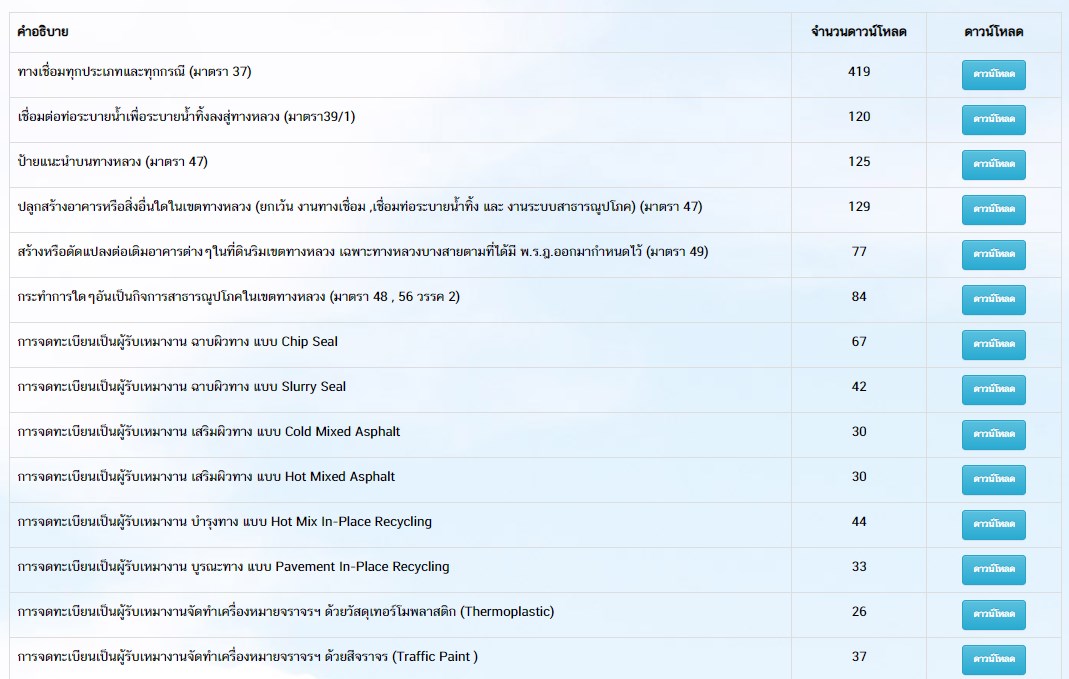Download the Chip Seal contractor registration
1069x679 pixels.
click(993, 344)
